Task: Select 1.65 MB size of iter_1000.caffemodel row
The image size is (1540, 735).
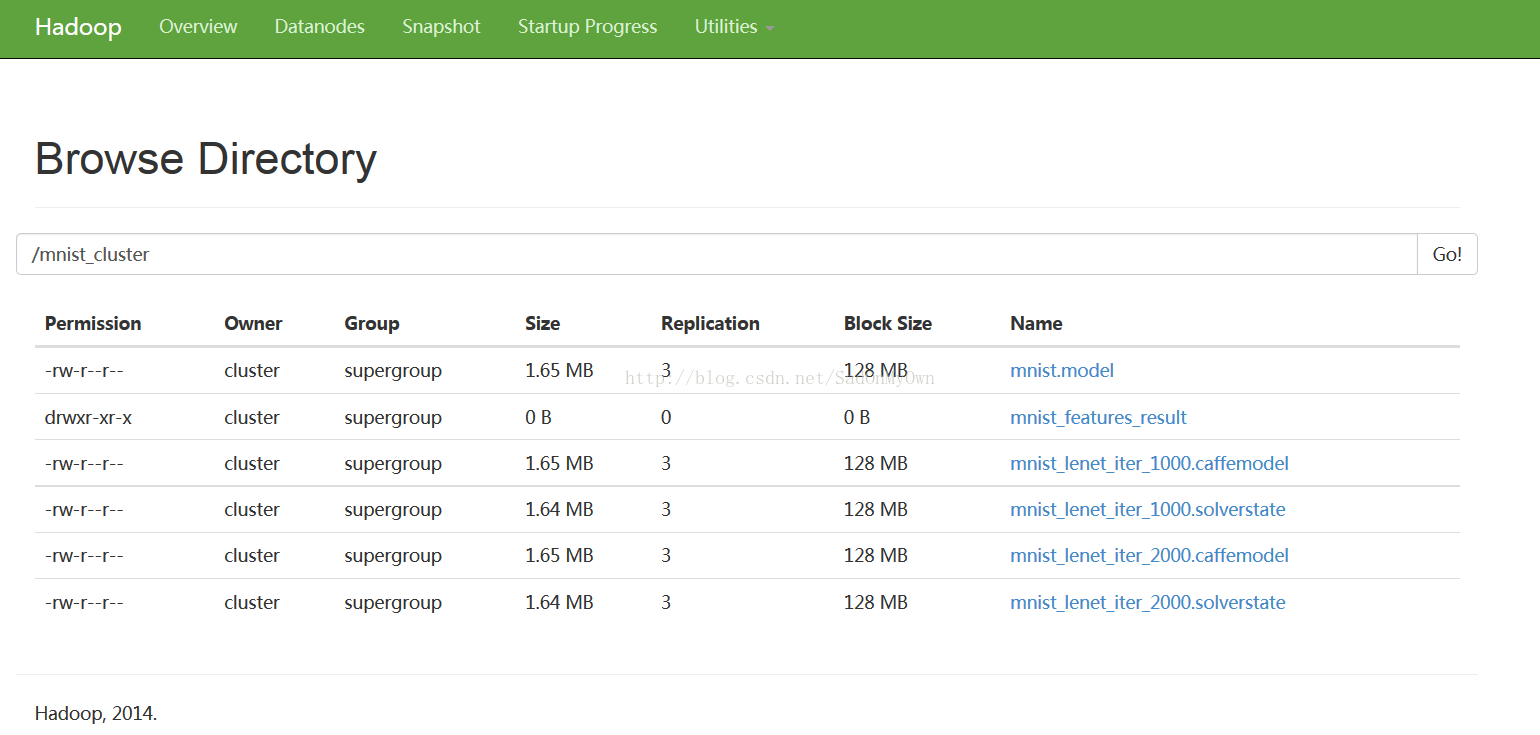Action: pyautogui.click(x=559, y=463)
